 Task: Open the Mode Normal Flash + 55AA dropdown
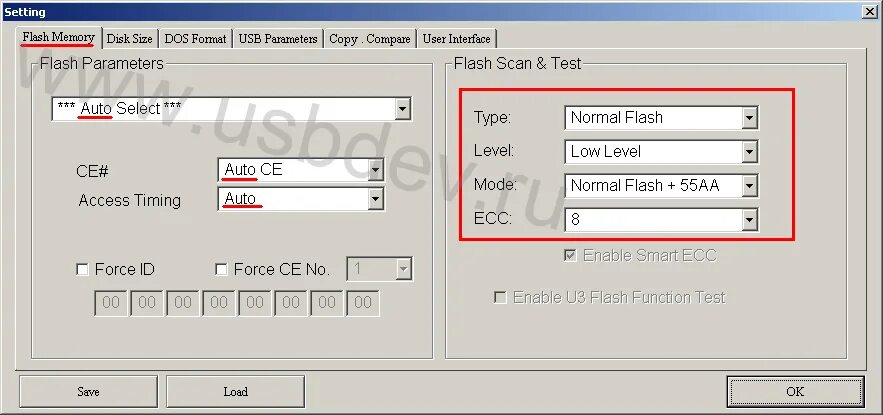(x=661, y=185)
